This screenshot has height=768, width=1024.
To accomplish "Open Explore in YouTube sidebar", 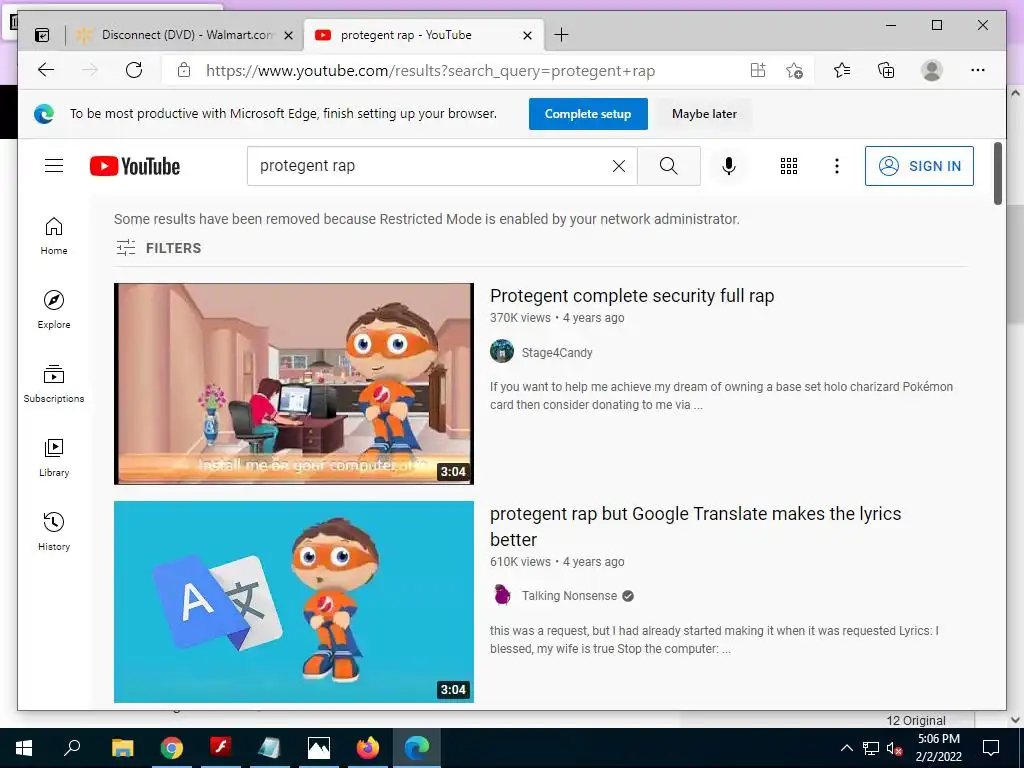I will pos(54,310).
